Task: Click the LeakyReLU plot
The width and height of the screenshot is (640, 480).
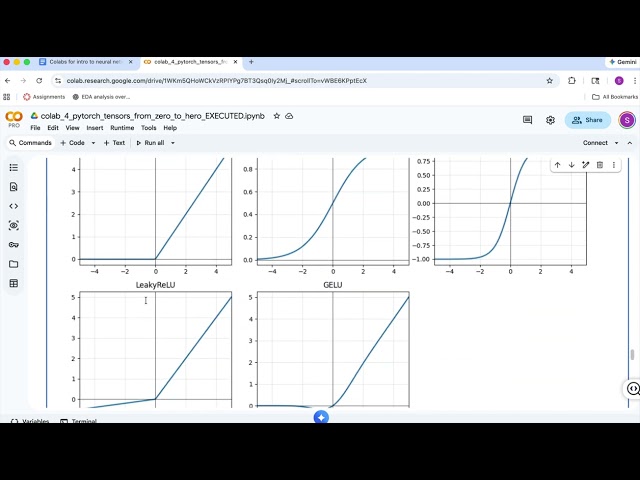Action: pos(156,349)
